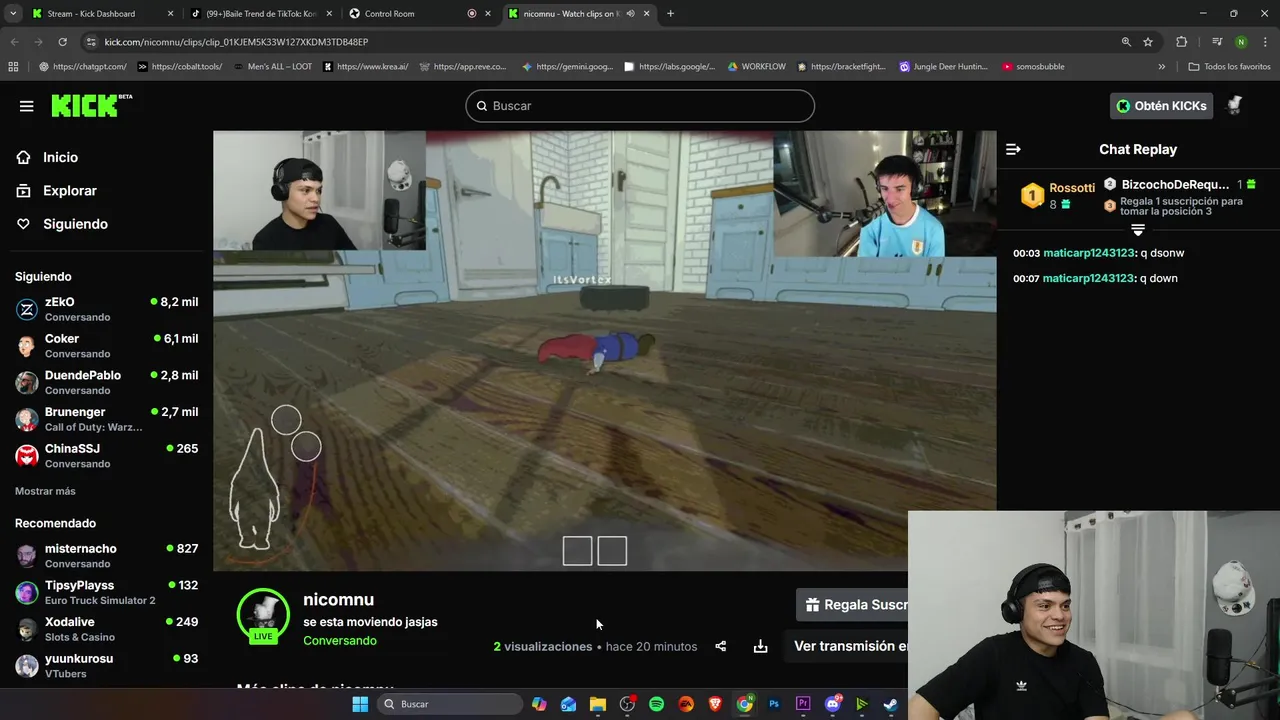
Task: Open the DuendePablo followed channel
Action: point(106,382)
